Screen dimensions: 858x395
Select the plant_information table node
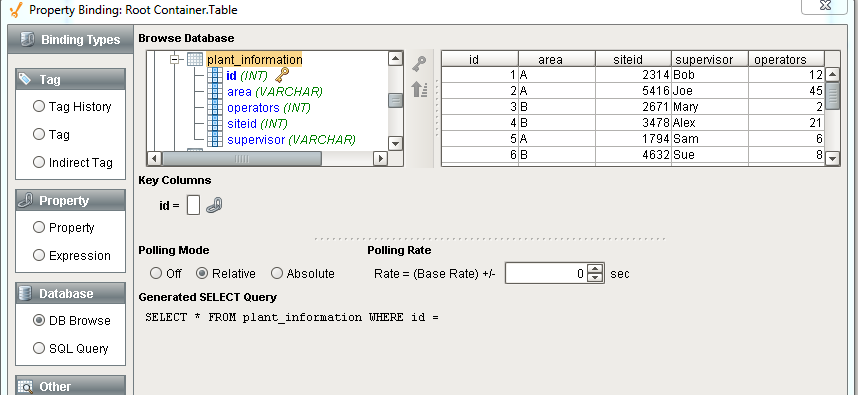[x=254, y=60]
